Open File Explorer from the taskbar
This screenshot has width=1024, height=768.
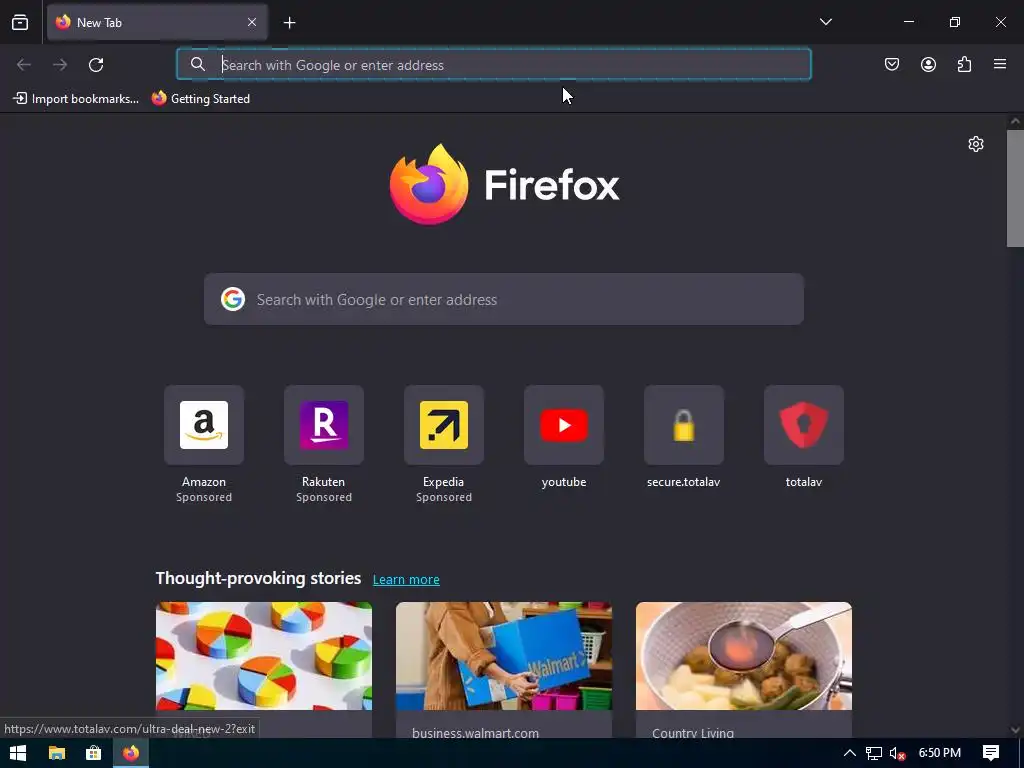click(x=57, y=753)
